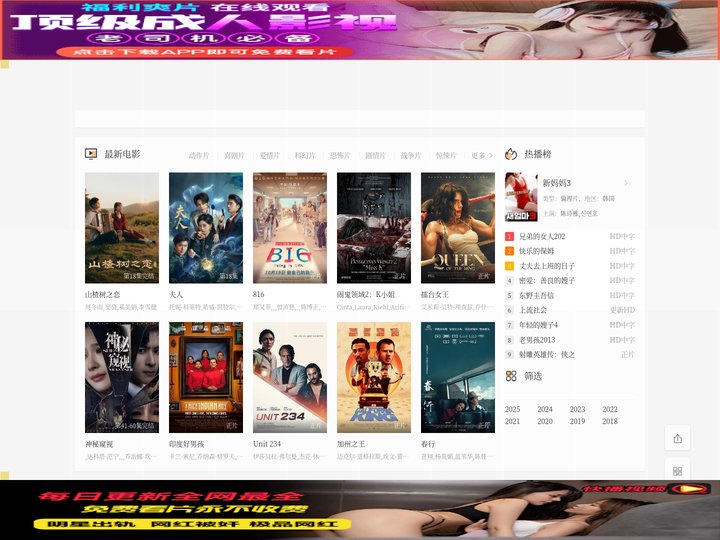Screen dimensions: 720x540
Task: Click 更新HD label beside 上流社会
Action: [622, 310]
